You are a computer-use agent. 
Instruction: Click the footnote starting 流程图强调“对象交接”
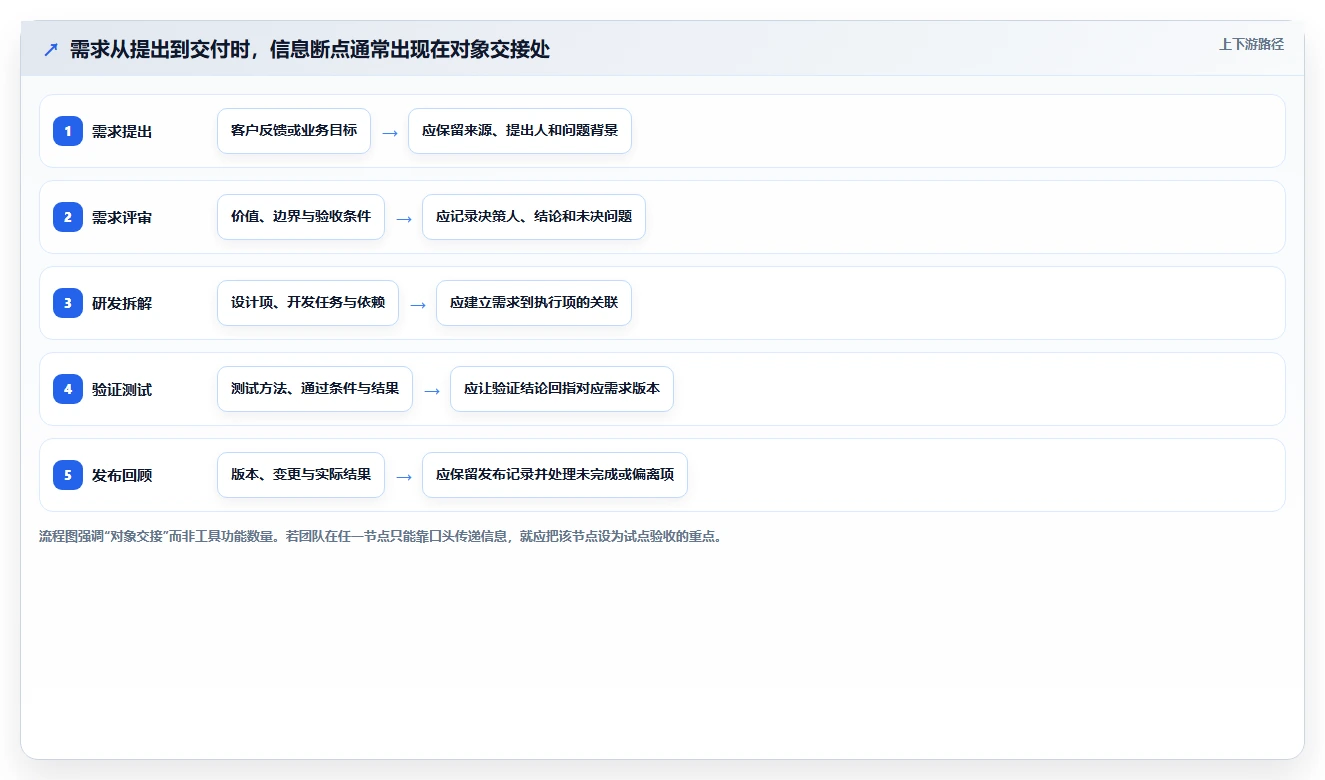(x=380, y=536)
